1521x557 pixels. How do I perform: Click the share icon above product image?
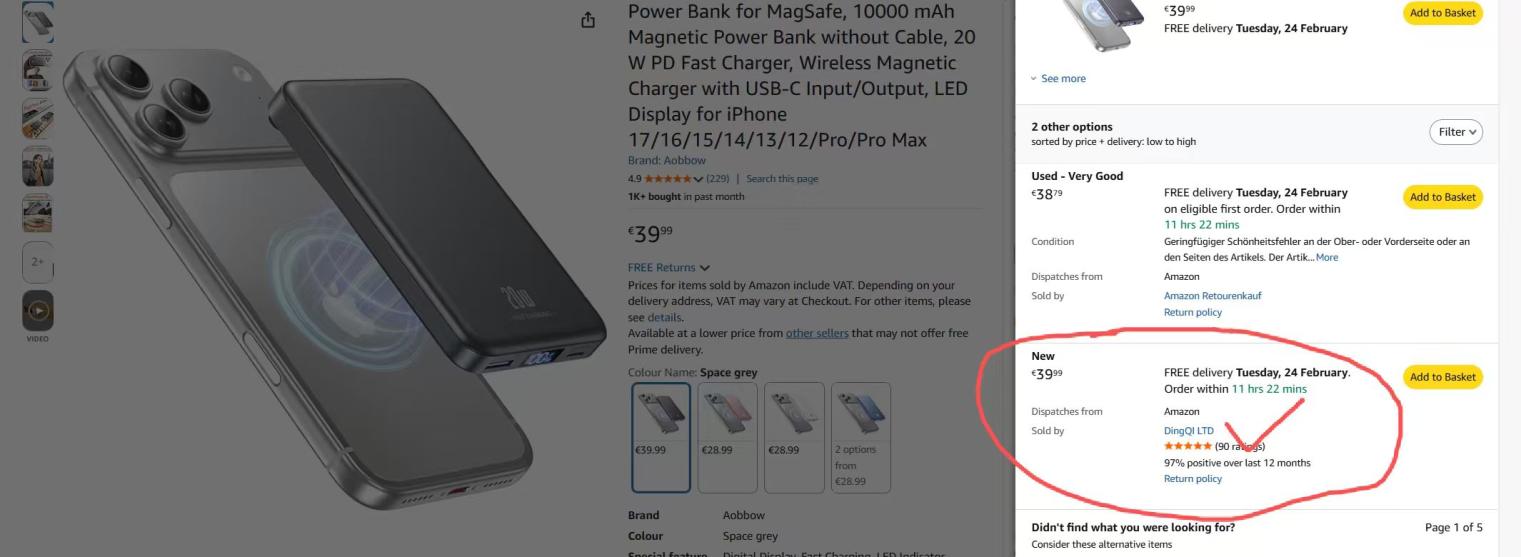[x=588, y=20]
